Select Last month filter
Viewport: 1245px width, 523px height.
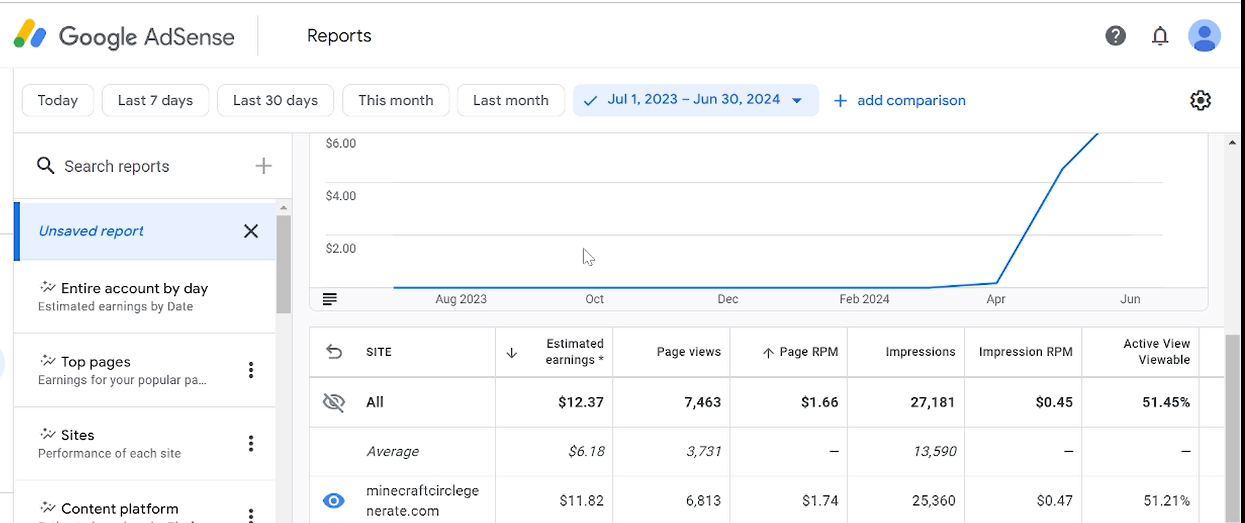pyautogui.click(x=511, y=100)
